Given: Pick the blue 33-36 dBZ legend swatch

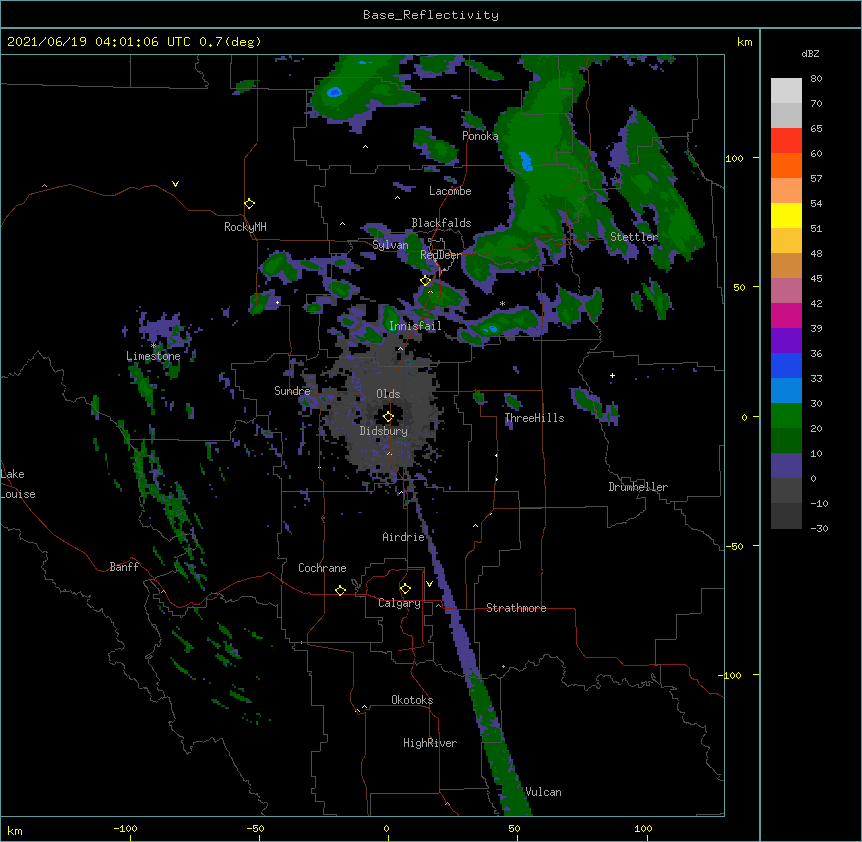Looking at the screenshot, I should coord(786,365).
